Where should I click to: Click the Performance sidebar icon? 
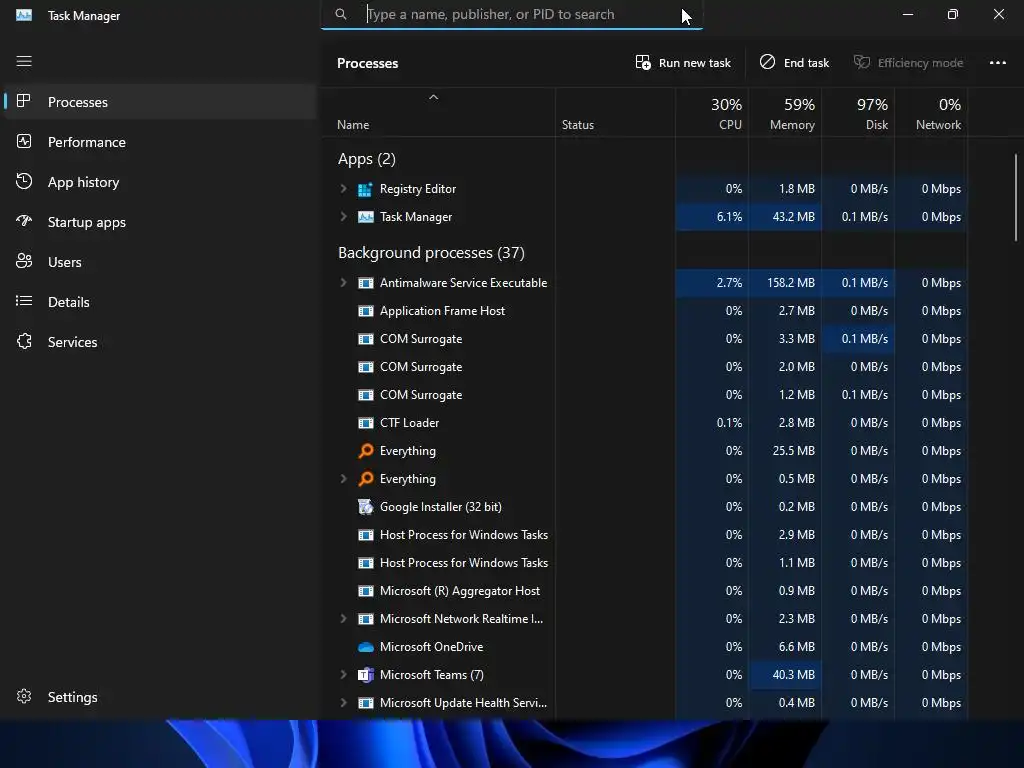coord(24,142)
